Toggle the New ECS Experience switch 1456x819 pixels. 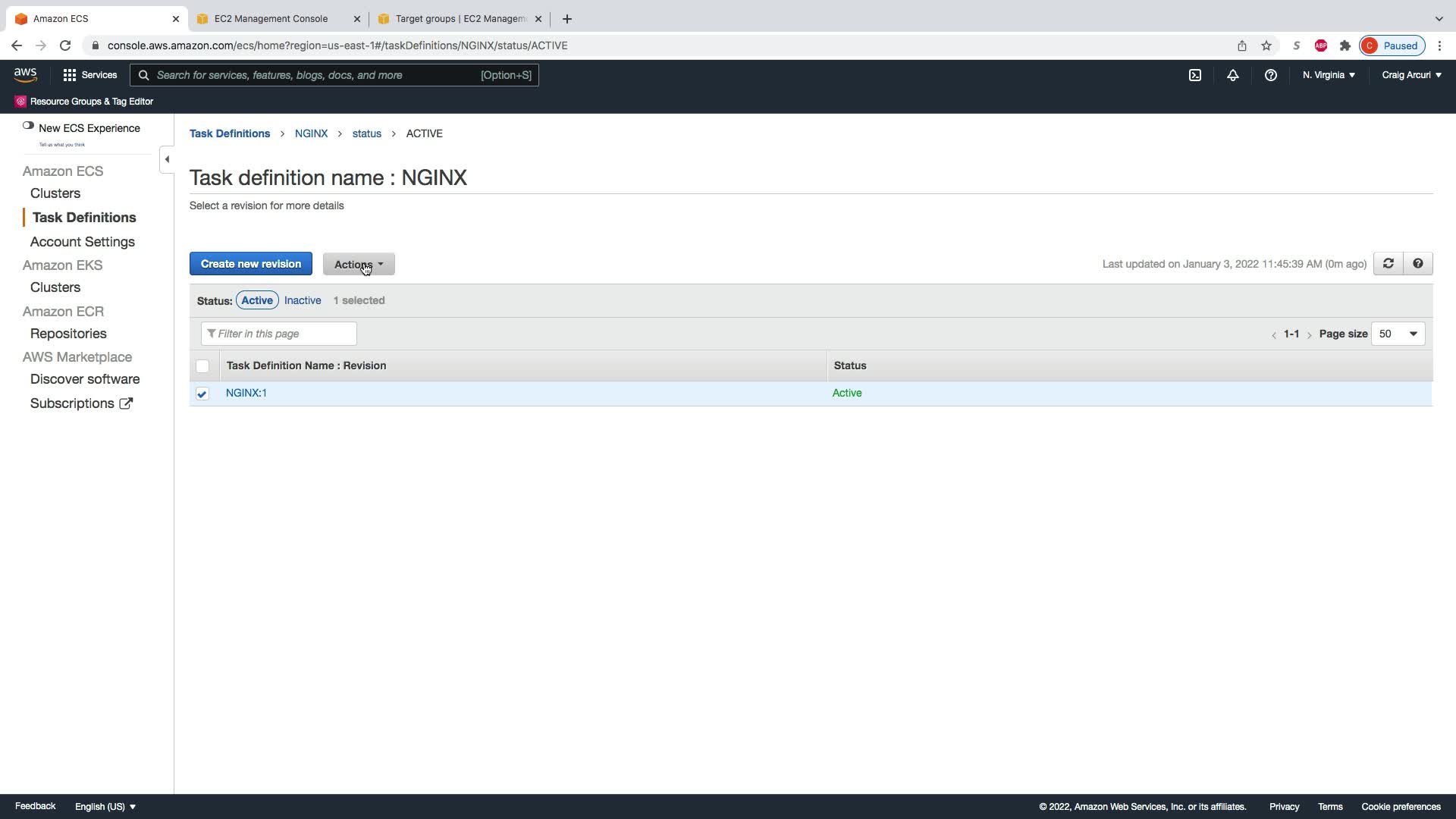(x=28, y=126)
